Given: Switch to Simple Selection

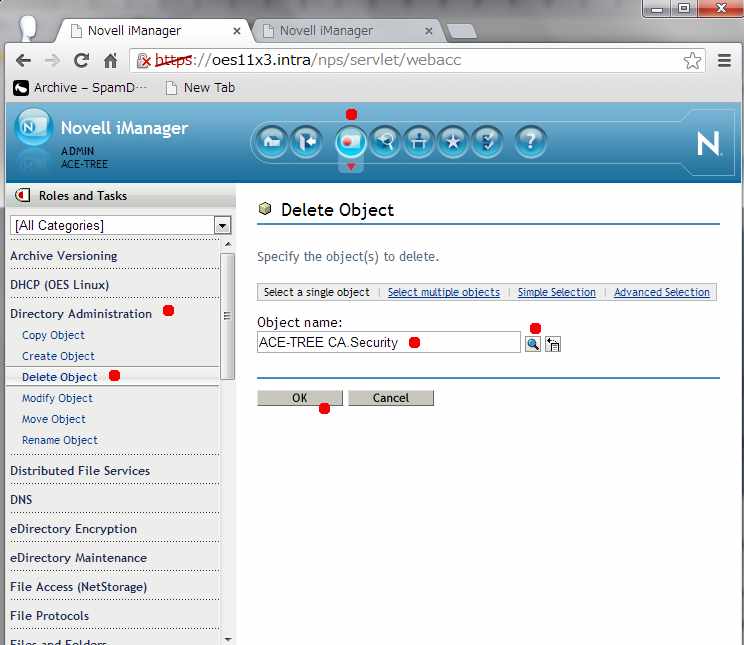Looking at the screenshot, I should (557, 292).
